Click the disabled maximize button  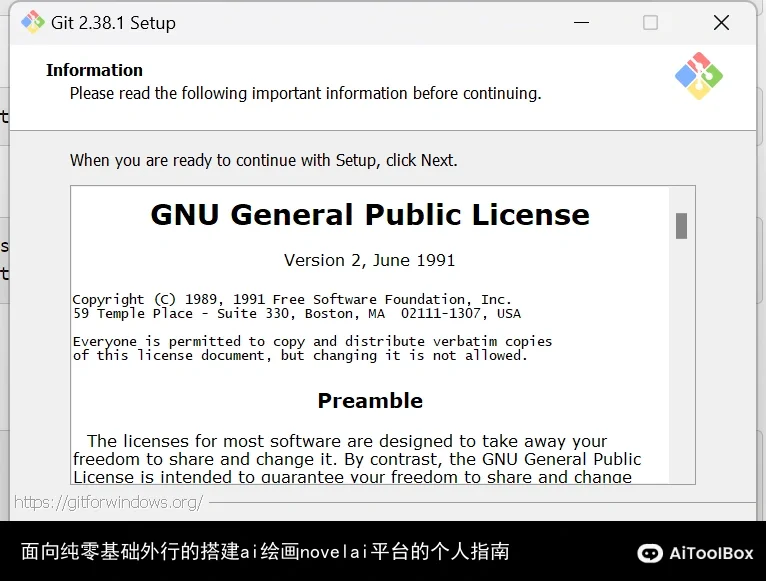[650, 22]
